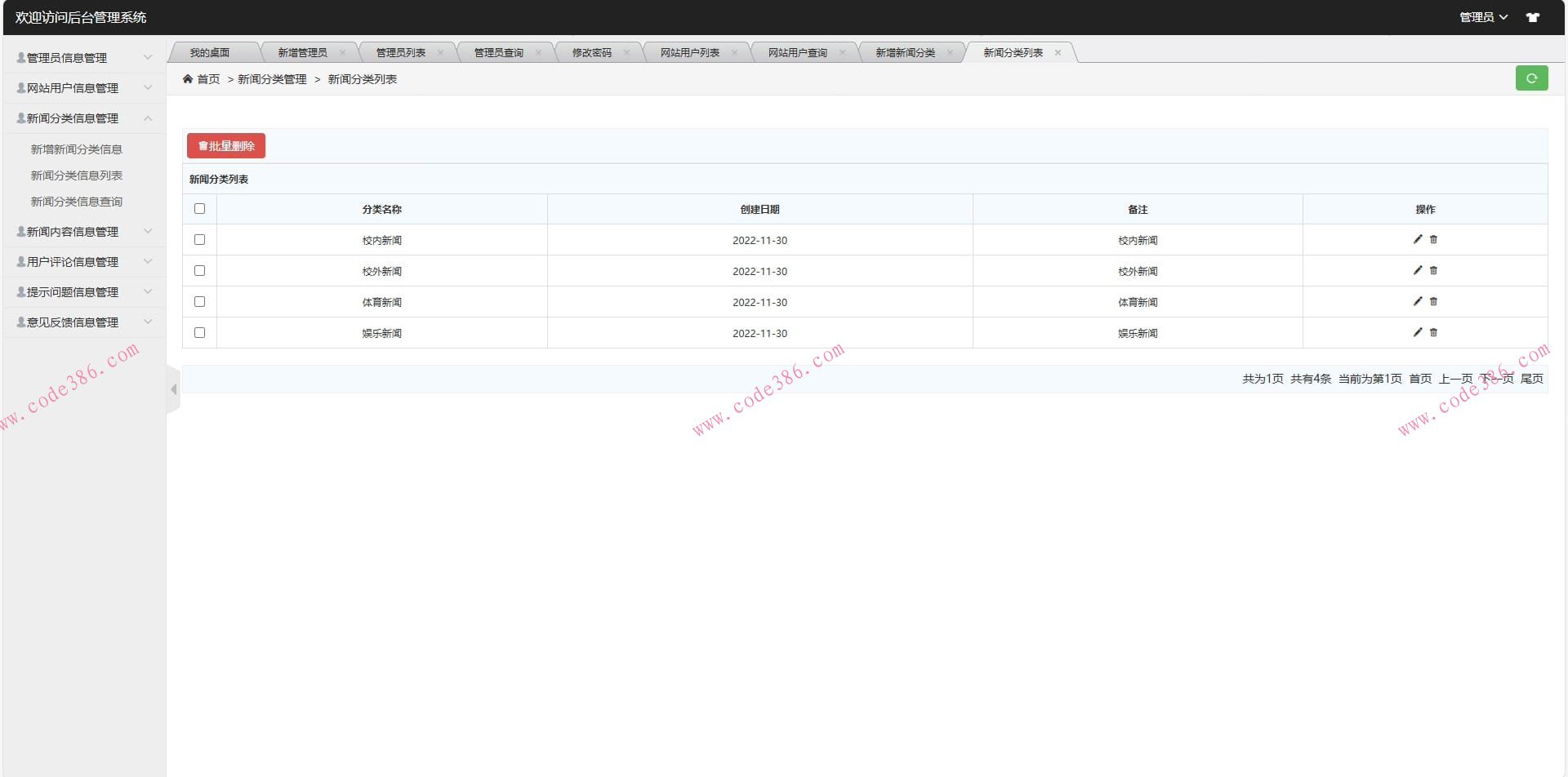The height and width of the screenshot is (777, 1568).
Task: Open the 管理员 user dropdown
Action: [x=1482, y=17]
